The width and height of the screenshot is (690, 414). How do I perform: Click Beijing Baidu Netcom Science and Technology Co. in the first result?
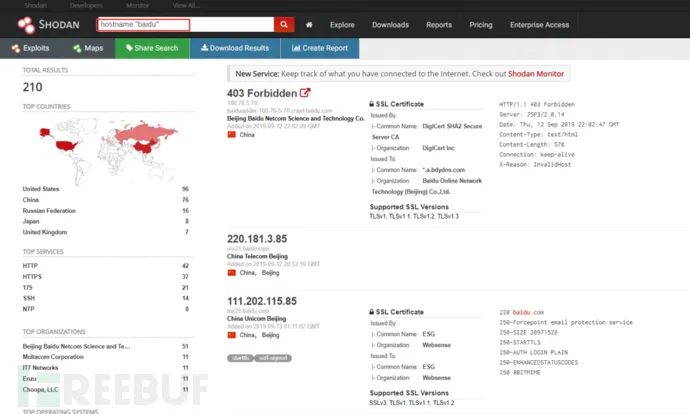click(x=296, y=118)
